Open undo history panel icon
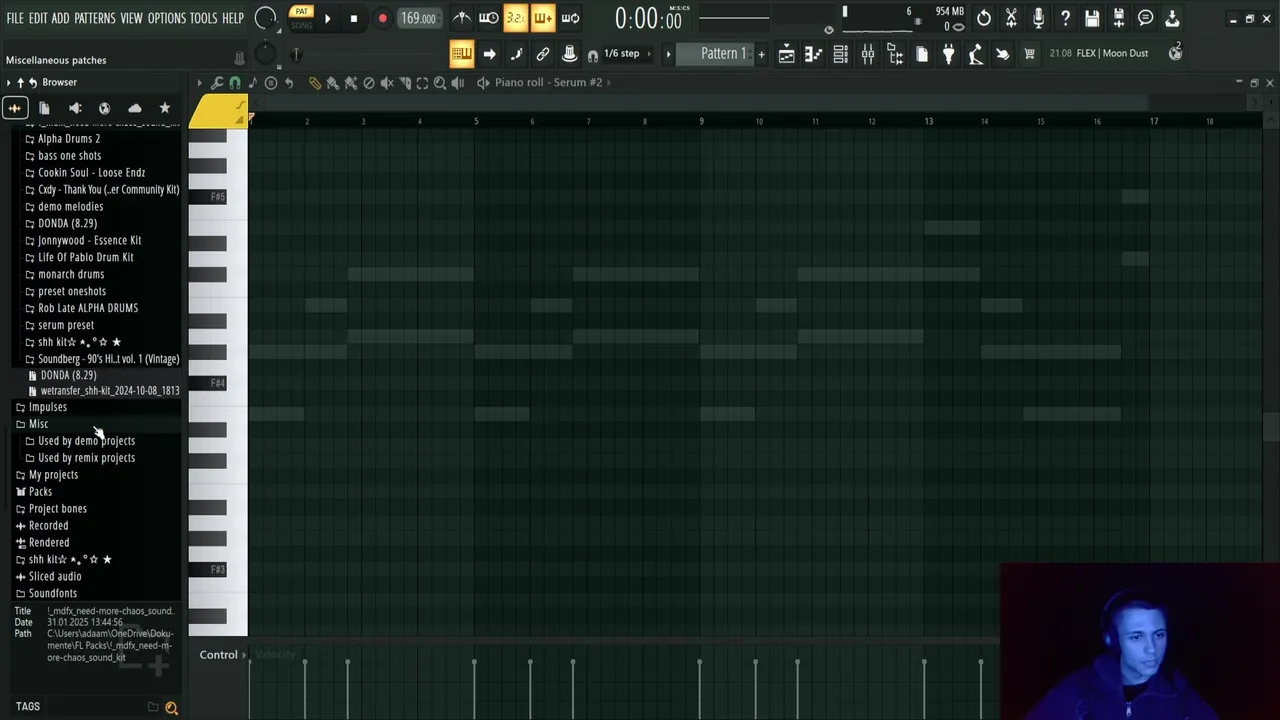Screen dimensions: 1280x720 tap(984, 18)
